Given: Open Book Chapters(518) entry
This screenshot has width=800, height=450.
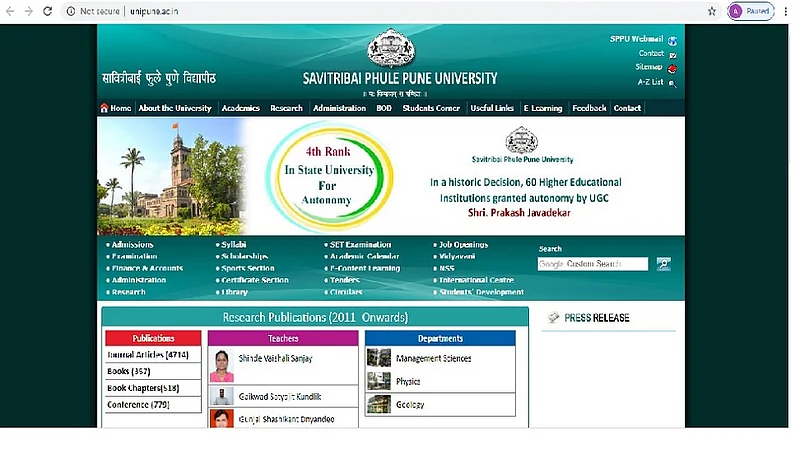Looking at the screenshot, I should tap(143, 388).
